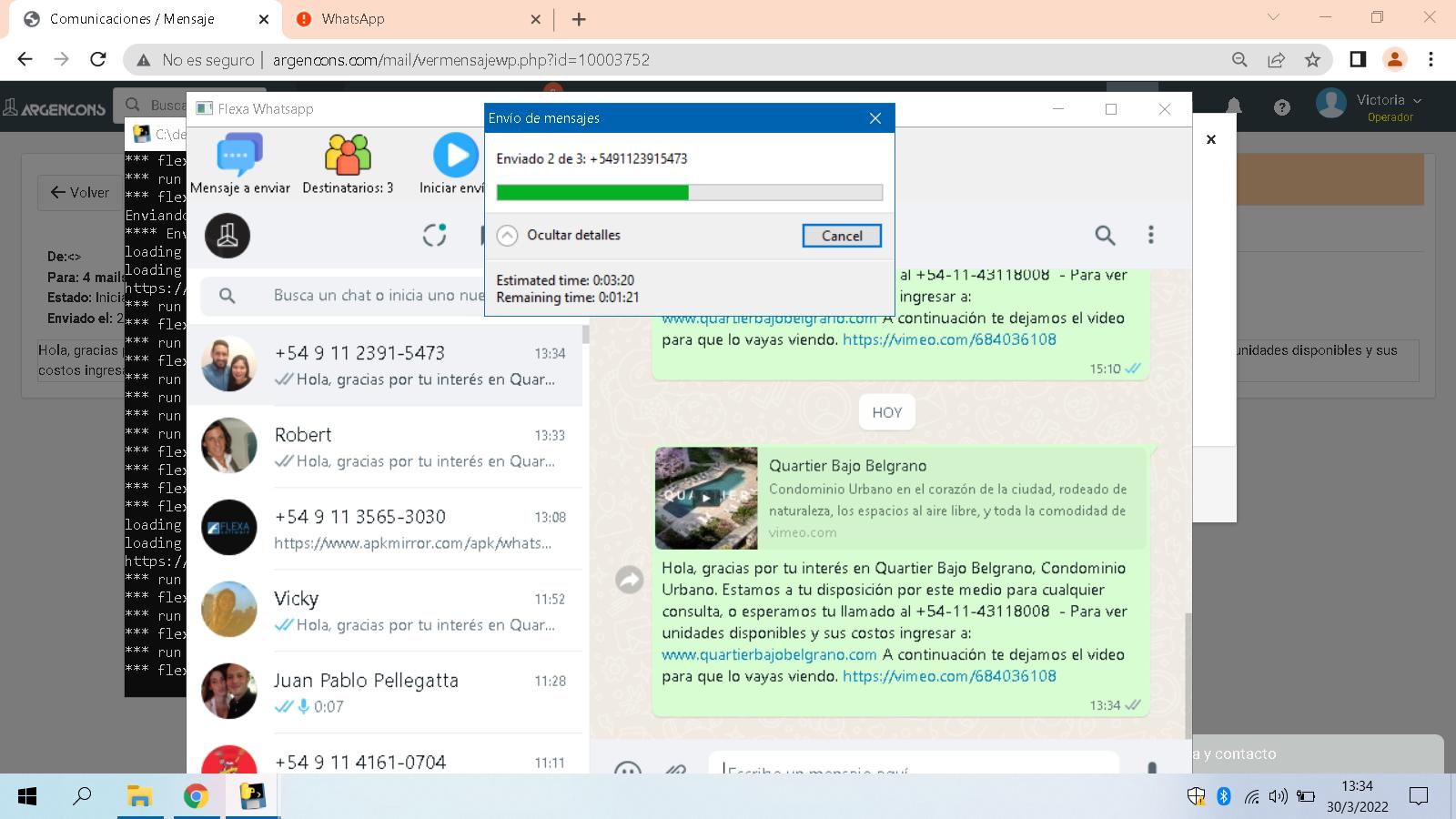Image resolution: width=1456 pixels, height=819 pixels.
Task: Toggle Chrome side panel icon
Action: click(1358, 59)
